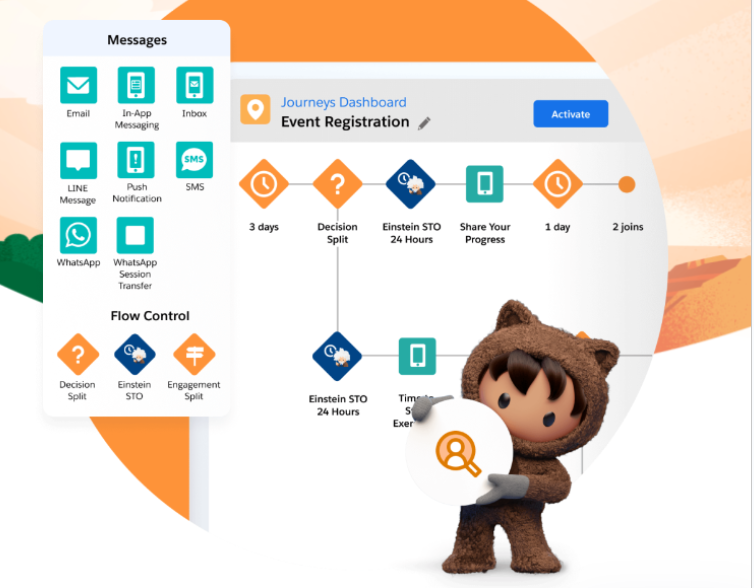
Task: Choose the Push Notification icon
Action: [x=136, y=160]
